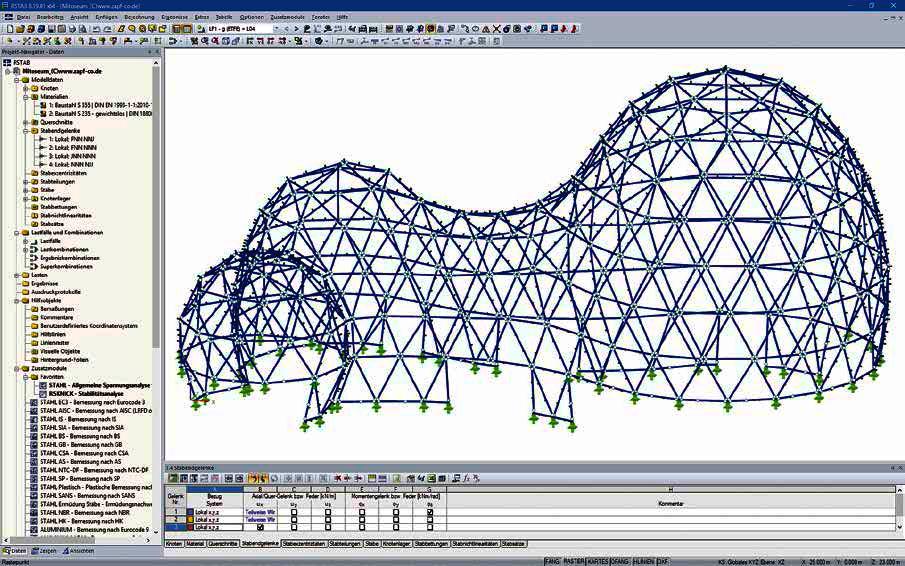This screenshot has width=905, height=566.
Task: Toggle the φz checkbox in hinge row 2
Action: (x=430, y=519)
